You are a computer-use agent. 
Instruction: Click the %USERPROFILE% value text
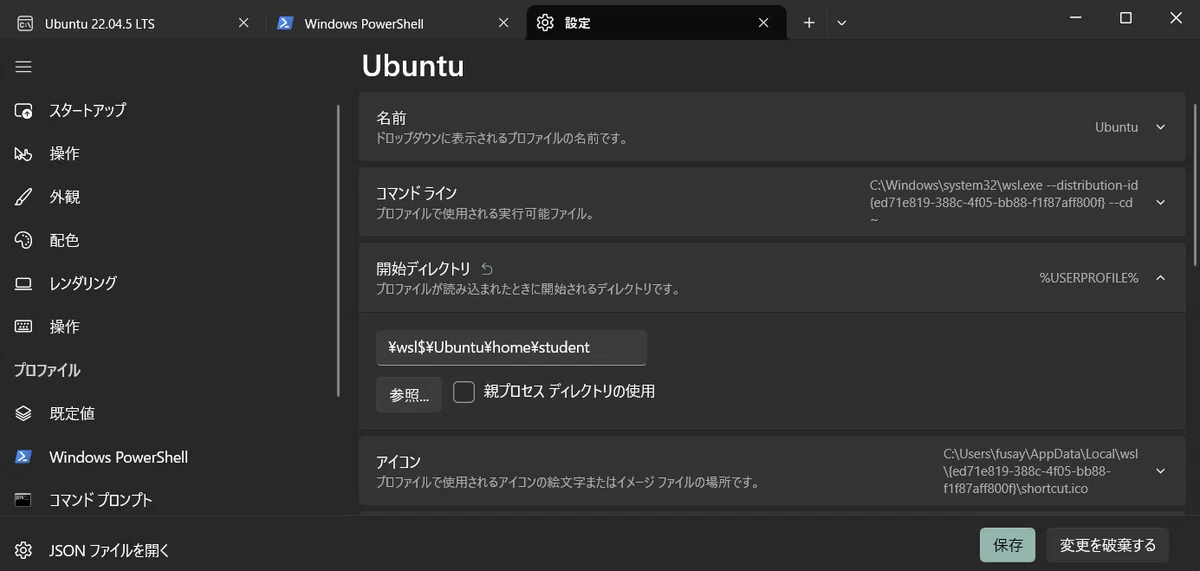1089,278
